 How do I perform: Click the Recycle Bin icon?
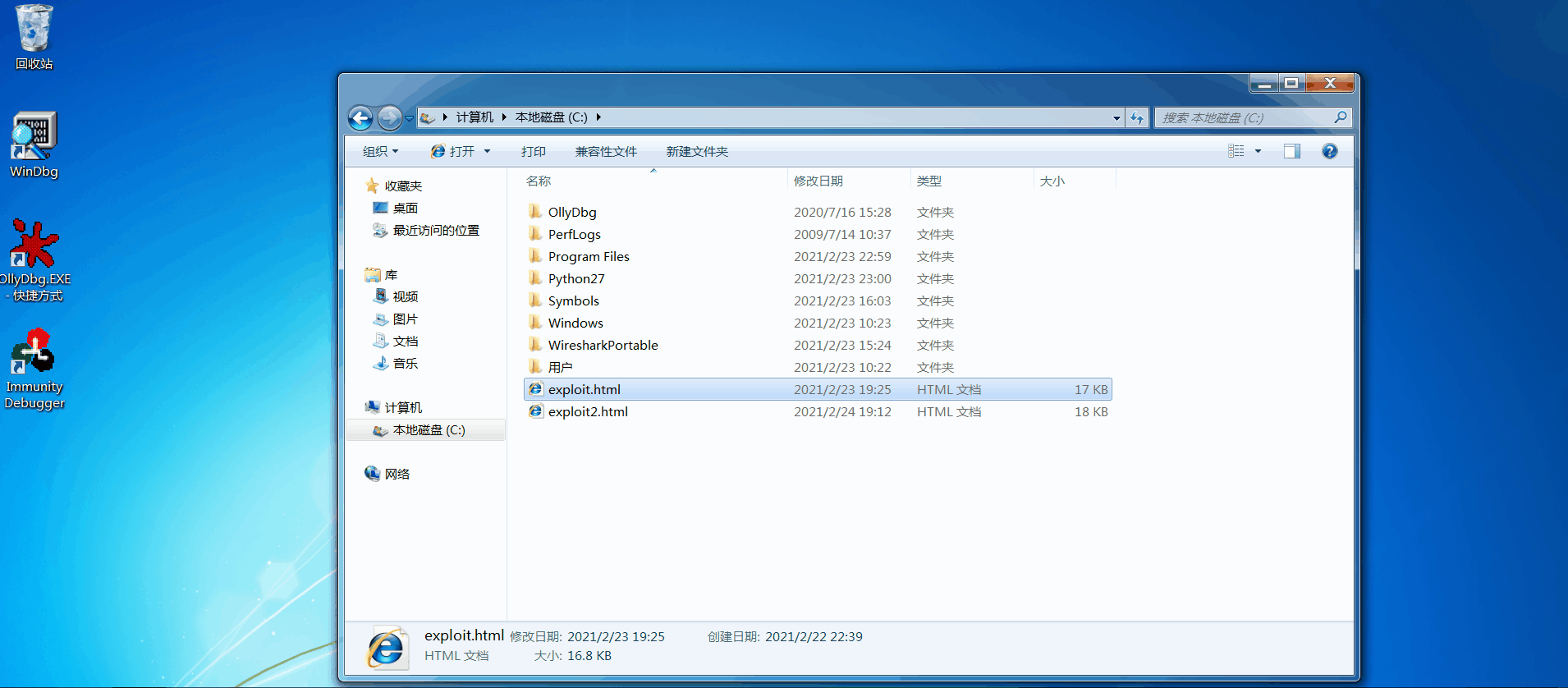pyautogui.click(x=34, y=30)
